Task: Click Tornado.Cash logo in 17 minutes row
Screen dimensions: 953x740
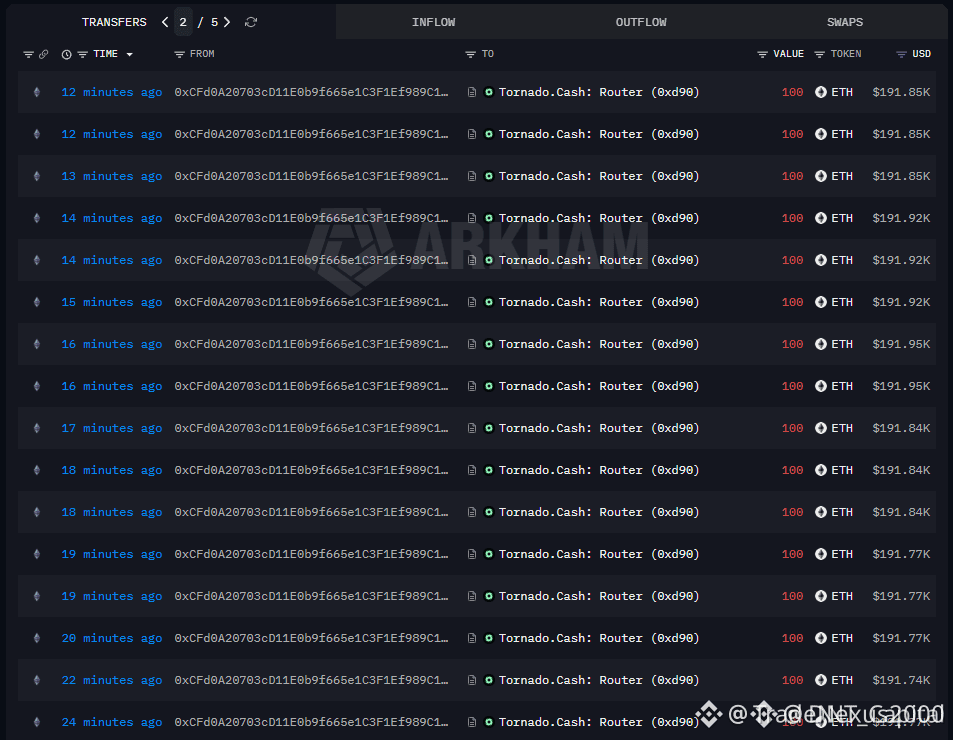Action: point(489,428)
